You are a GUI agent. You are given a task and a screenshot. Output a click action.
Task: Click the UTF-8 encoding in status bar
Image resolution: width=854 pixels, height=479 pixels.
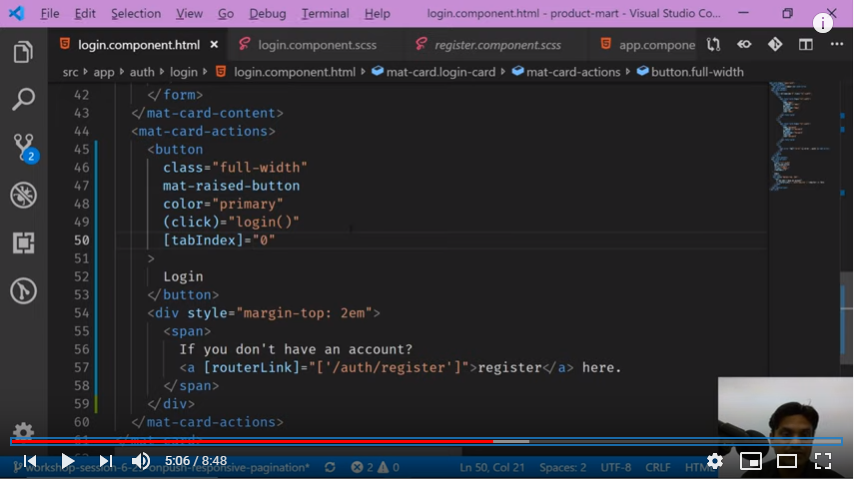click(x=615, y=467)
